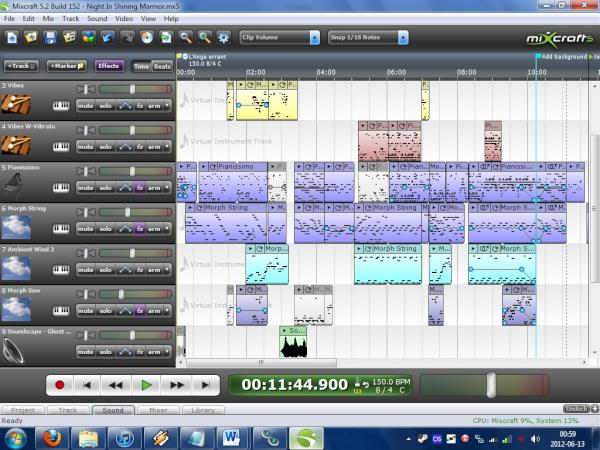Click the L'Ange errant timeline marker
600x450 pixels.
[202, 57]
